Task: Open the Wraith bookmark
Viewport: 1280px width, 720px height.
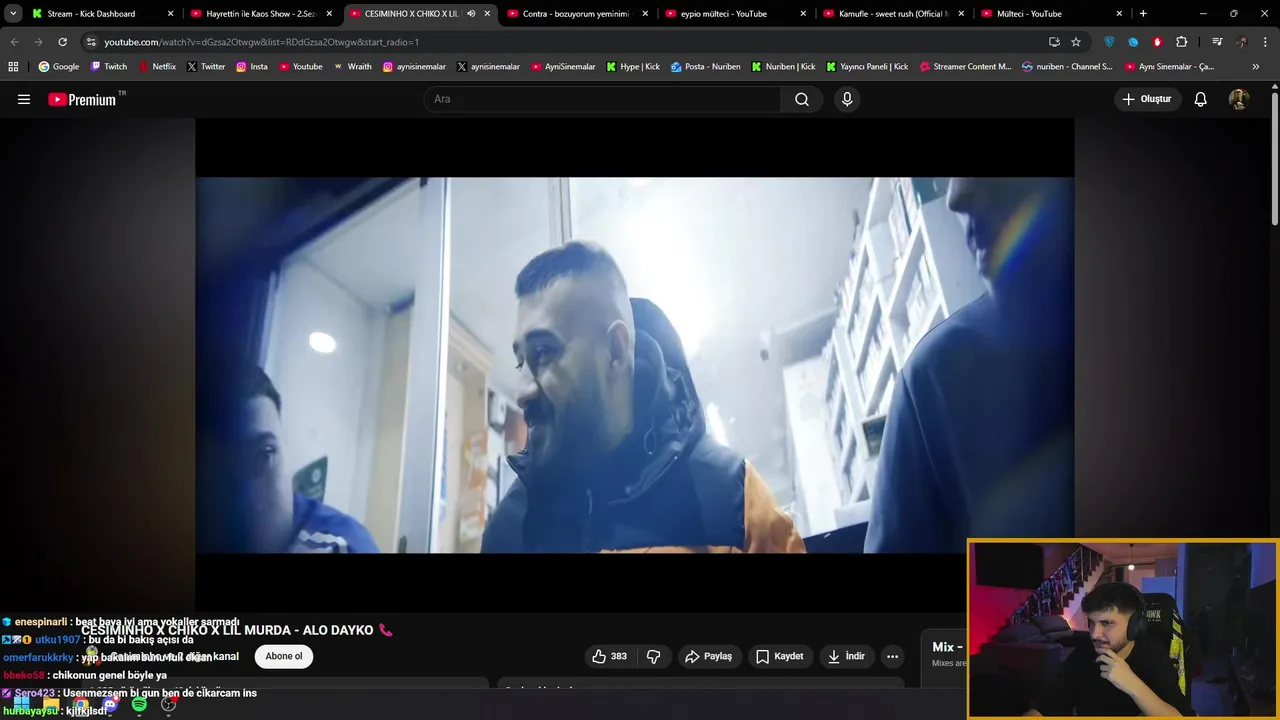Action: (352, 67)
